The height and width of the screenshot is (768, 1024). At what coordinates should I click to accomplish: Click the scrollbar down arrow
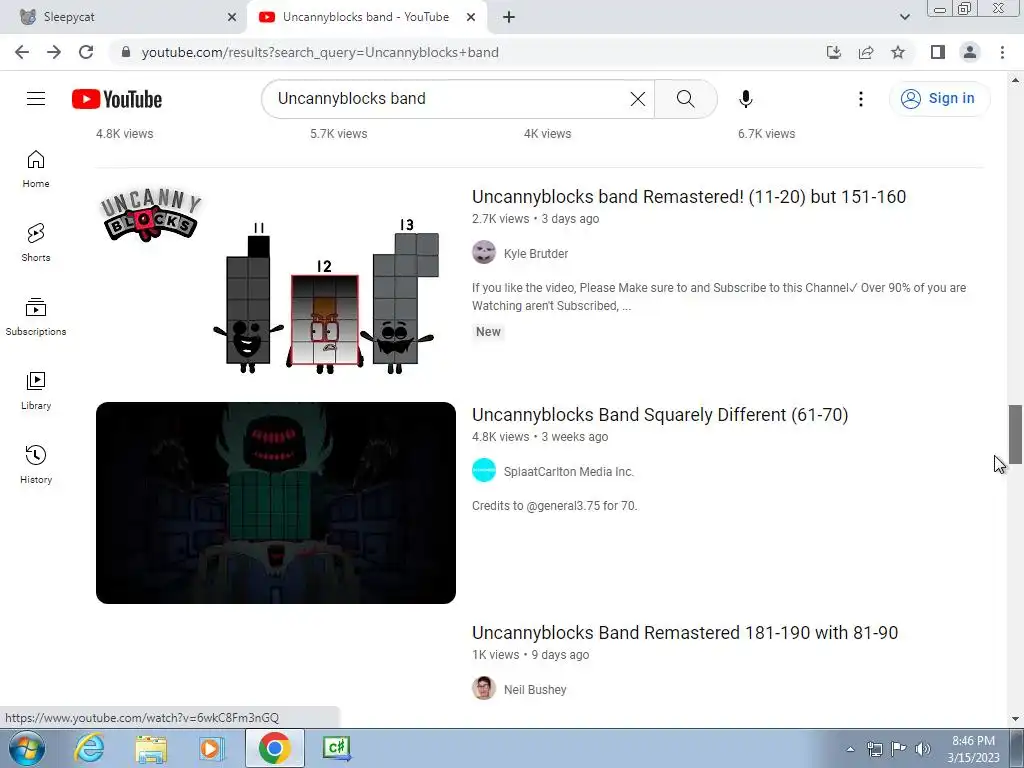pyautogui.click(x=1015, y=719)
